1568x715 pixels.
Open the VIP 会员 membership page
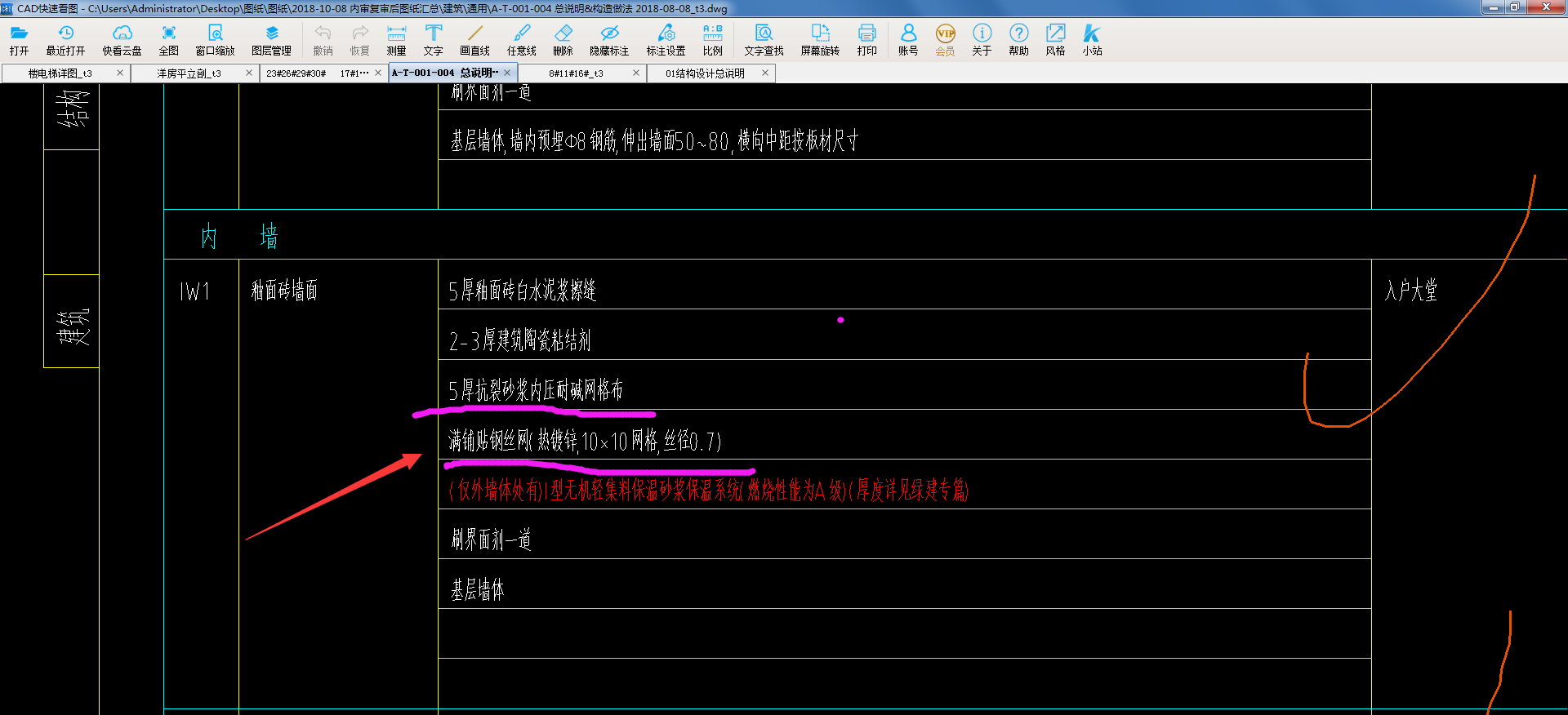945,40
